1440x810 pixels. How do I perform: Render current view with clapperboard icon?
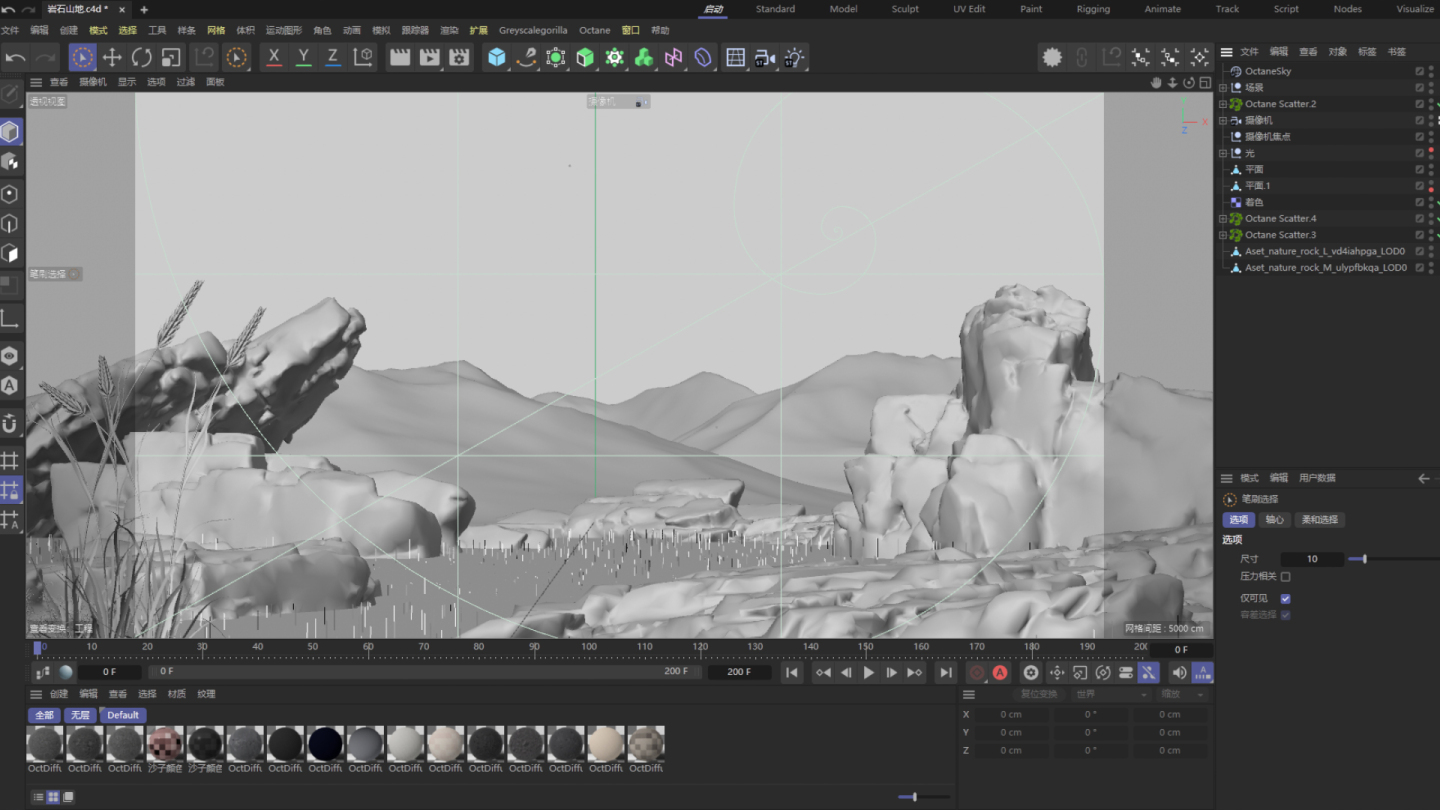pyautogui.click(x=400, y=57)
